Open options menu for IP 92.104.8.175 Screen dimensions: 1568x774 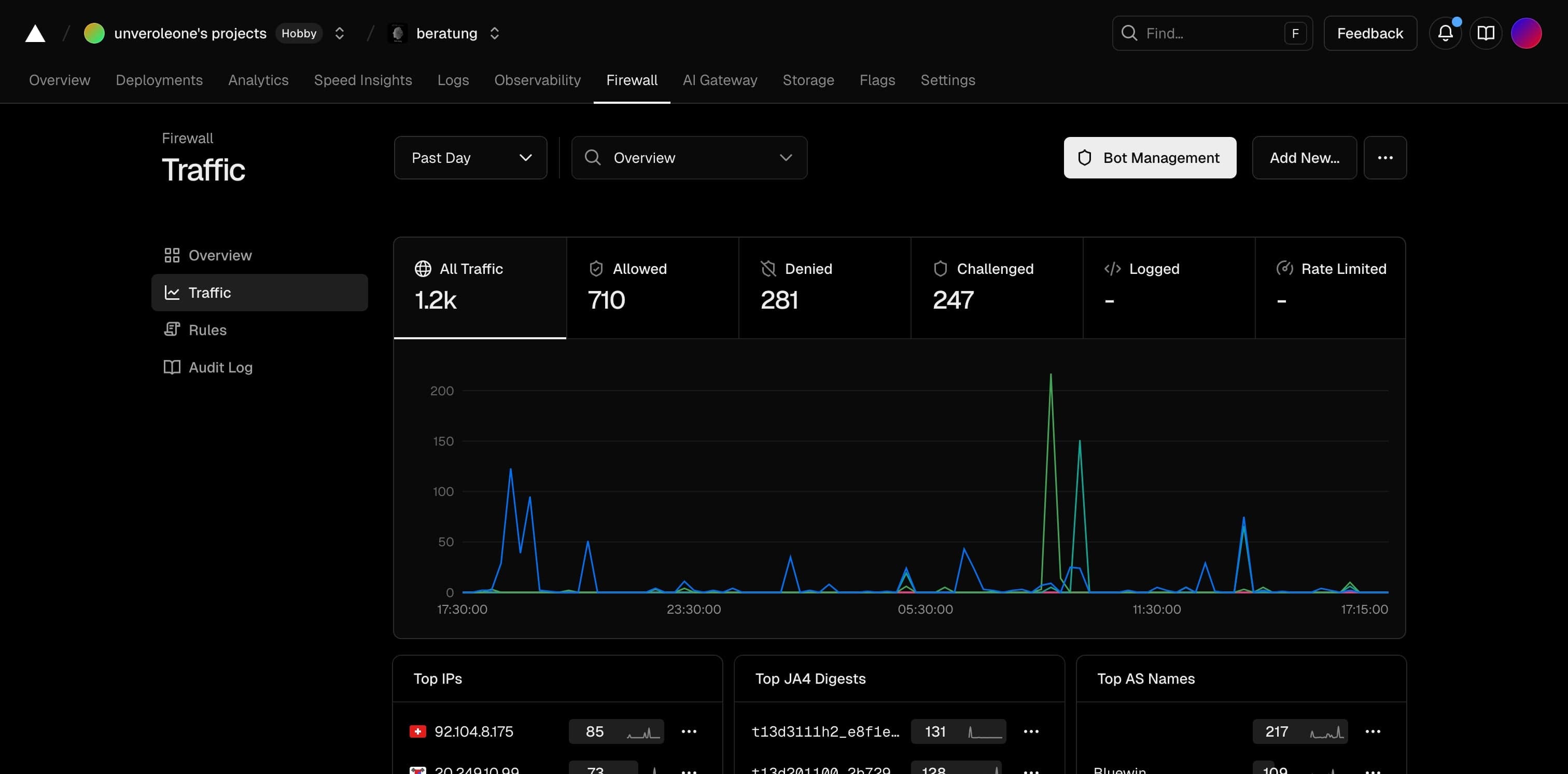(689, 731)
